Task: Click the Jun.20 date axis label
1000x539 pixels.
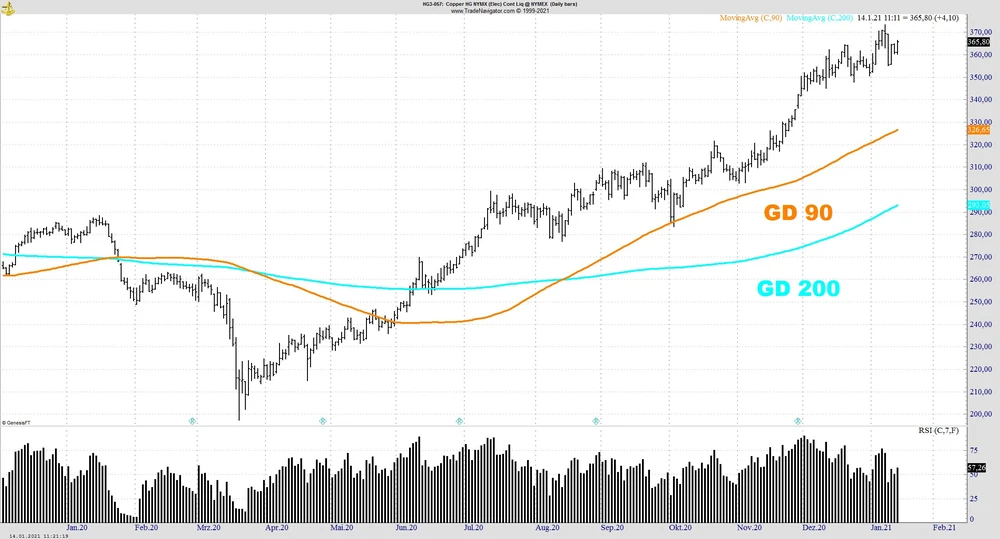Action: pyautogui.click(x=406, y=527)
